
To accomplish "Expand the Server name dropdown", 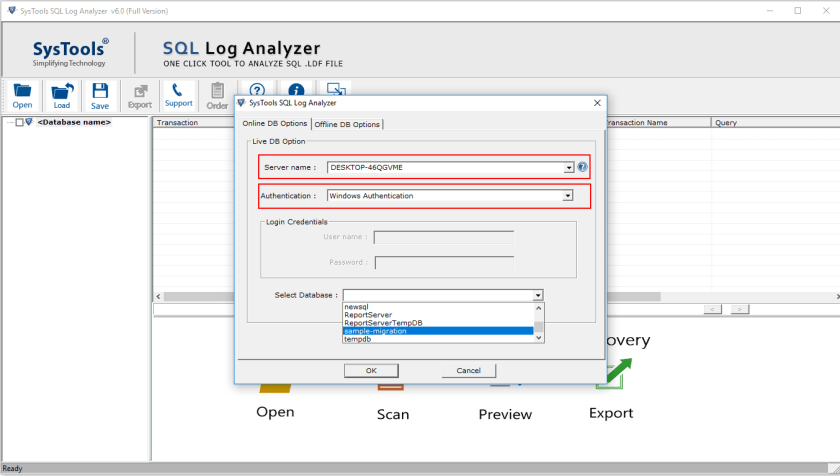I will (x=568, y=168).
